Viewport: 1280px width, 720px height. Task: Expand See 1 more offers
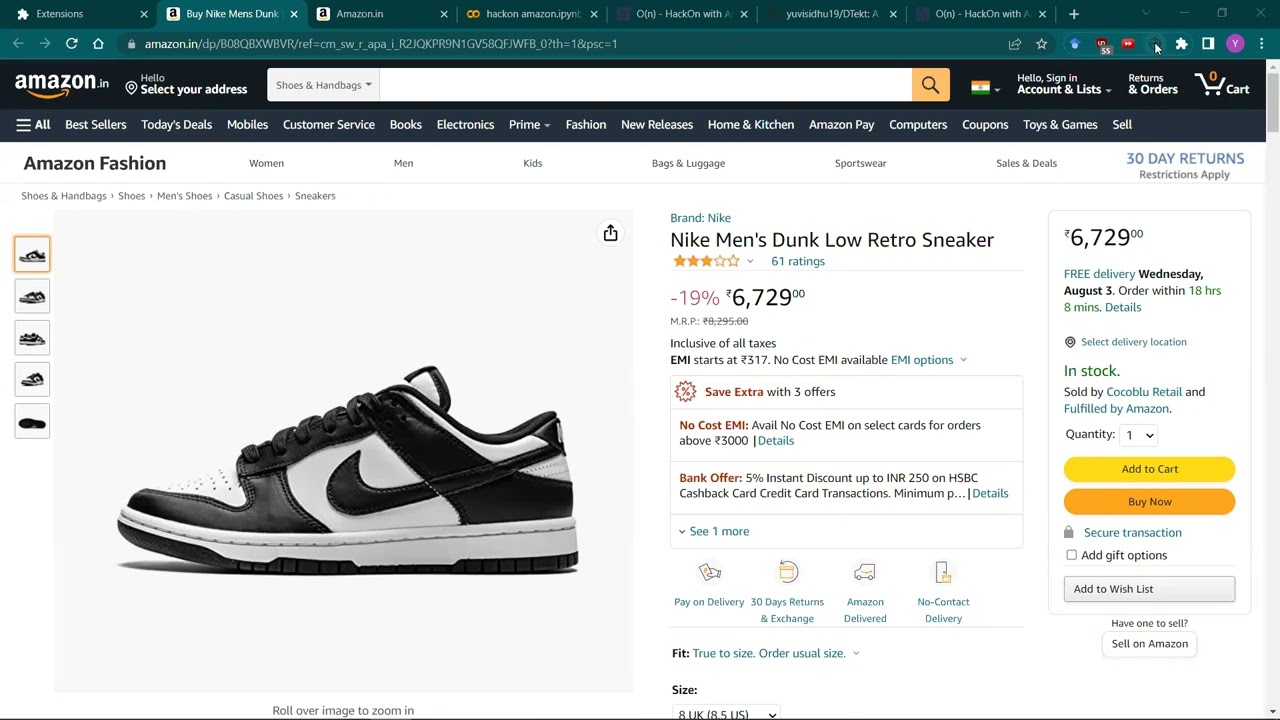[x=713, y=531]
